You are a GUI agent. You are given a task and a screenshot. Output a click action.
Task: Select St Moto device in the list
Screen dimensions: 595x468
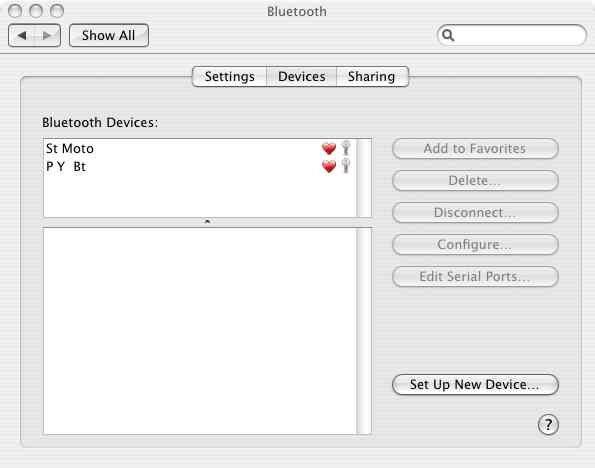coord(200,148)
